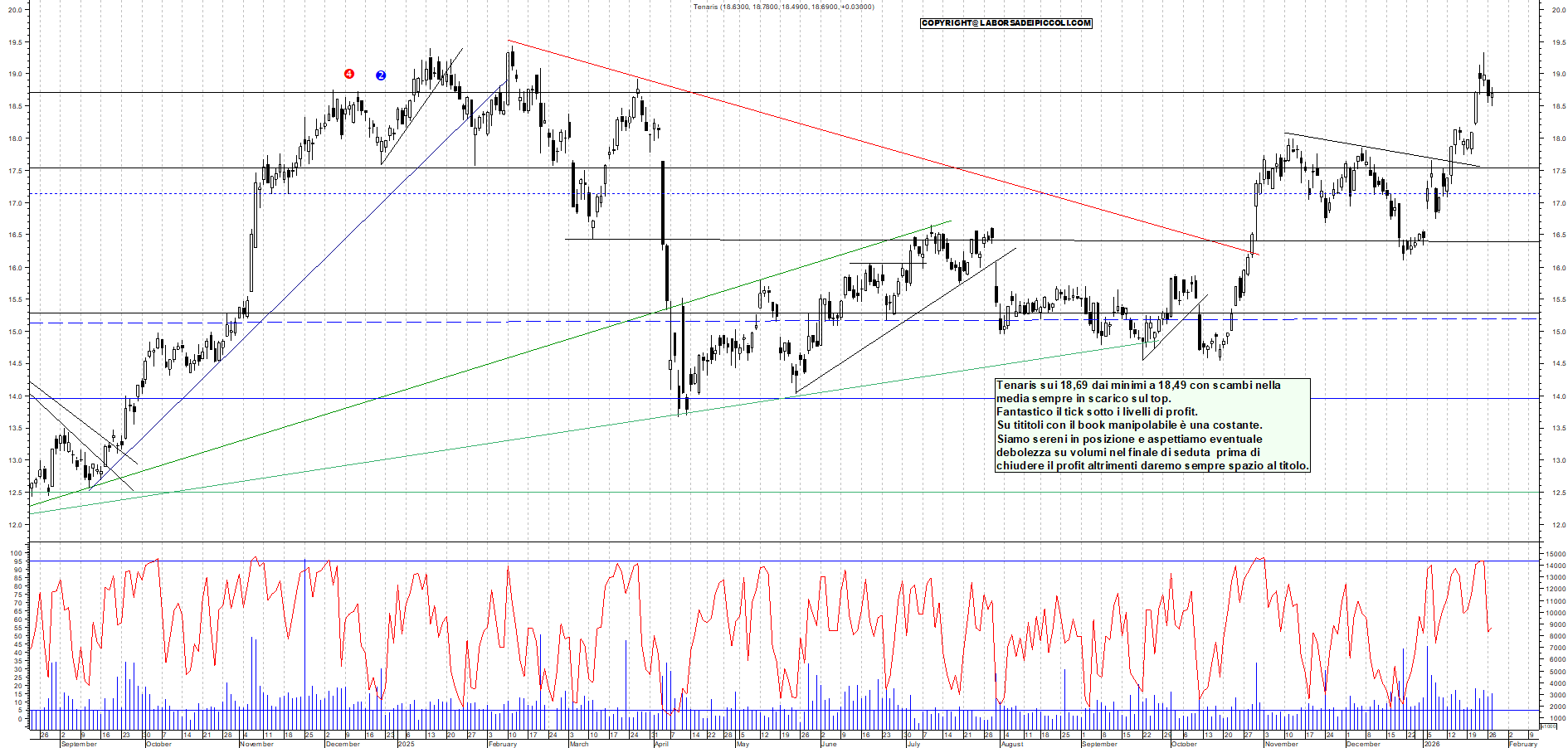Click the 12.0 price label on the left axis
1568x748 pixels.
click(x=15, y=525)
